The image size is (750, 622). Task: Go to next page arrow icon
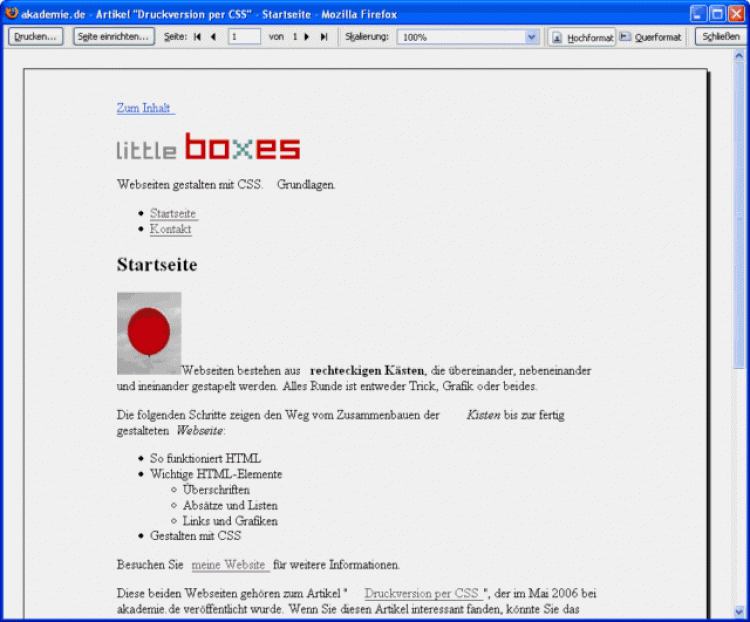pyautogui.click(x=307, y=37)
